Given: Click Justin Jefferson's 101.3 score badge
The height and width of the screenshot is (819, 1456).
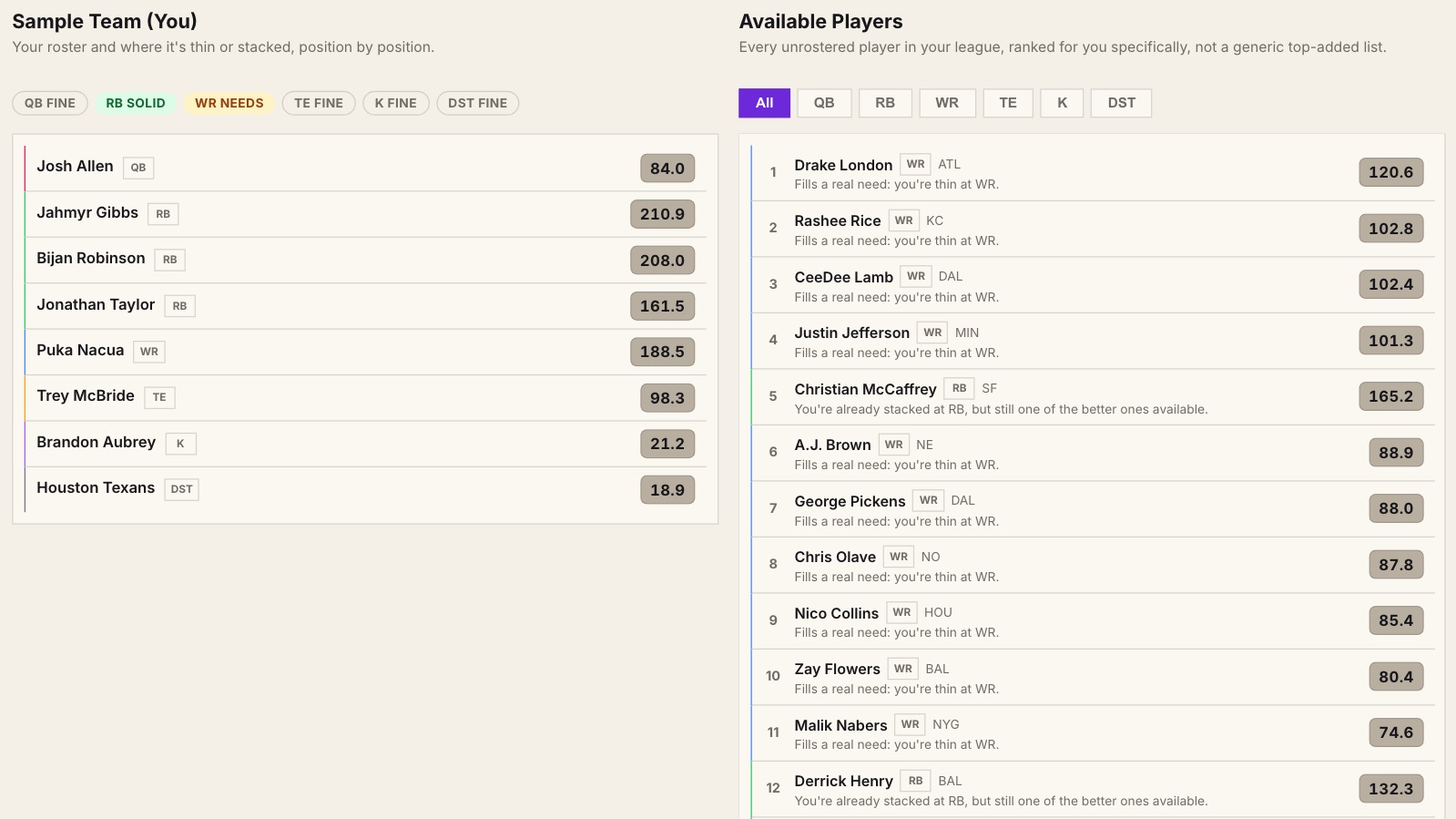Looking at the screenshot, I should [1391, 341].
